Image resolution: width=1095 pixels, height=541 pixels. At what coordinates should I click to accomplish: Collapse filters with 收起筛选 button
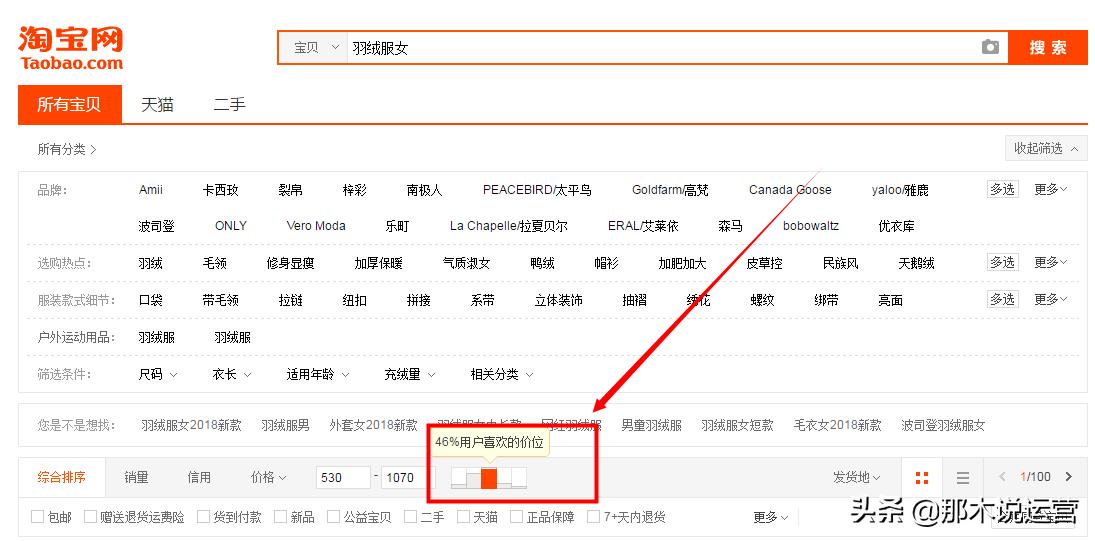pyautogui.click(x=1045, y=148)
